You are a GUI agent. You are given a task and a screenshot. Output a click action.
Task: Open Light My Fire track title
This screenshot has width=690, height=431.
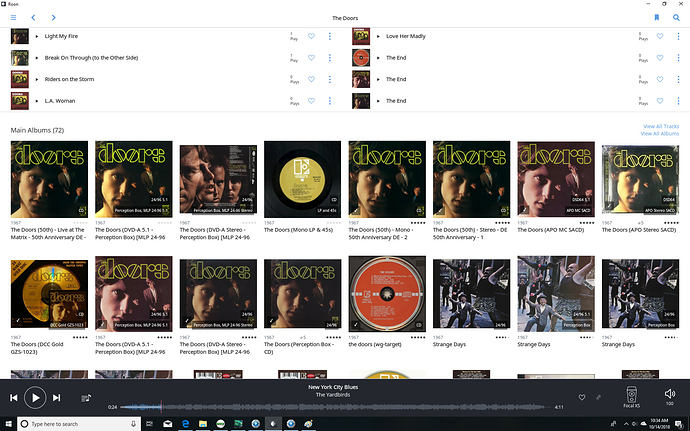coord(61,36)
